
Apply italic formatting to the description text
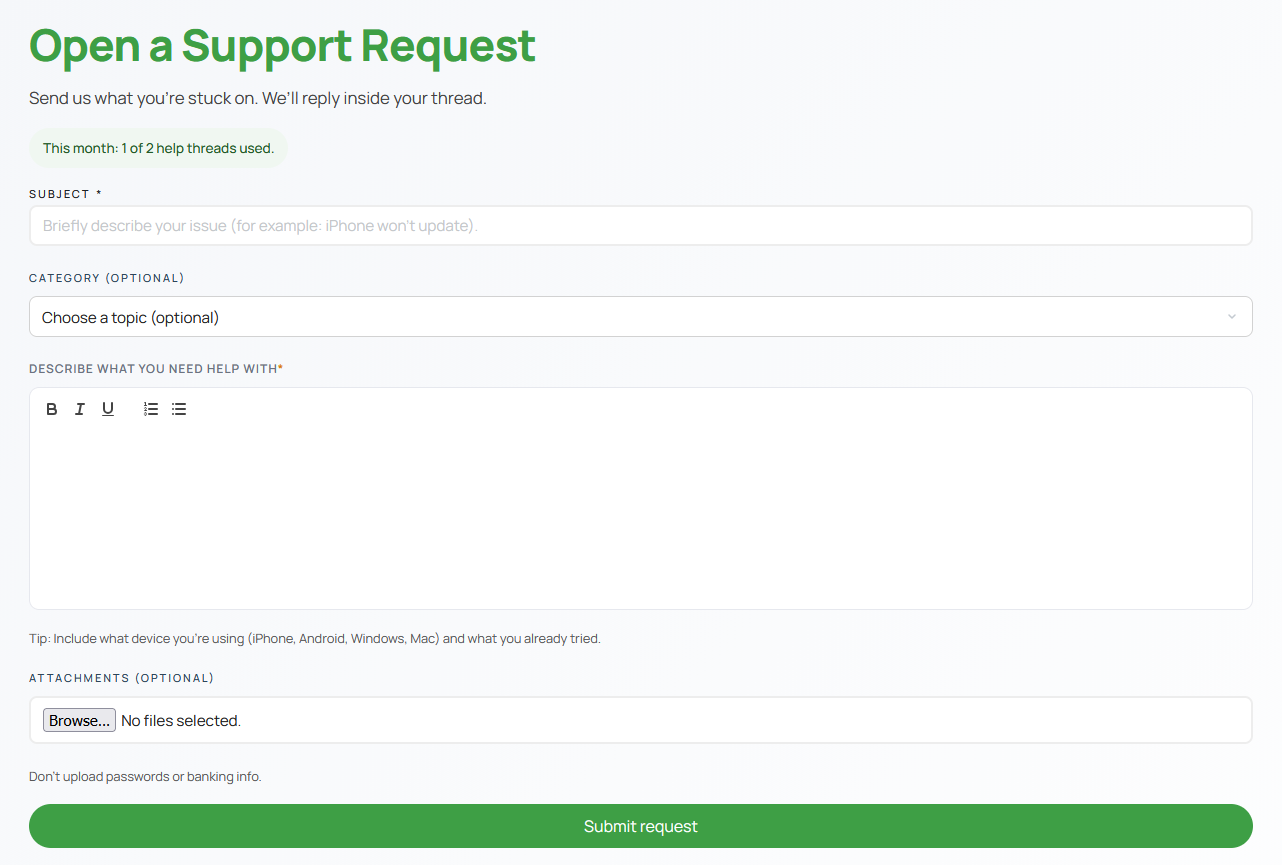[x=79, y=408]
